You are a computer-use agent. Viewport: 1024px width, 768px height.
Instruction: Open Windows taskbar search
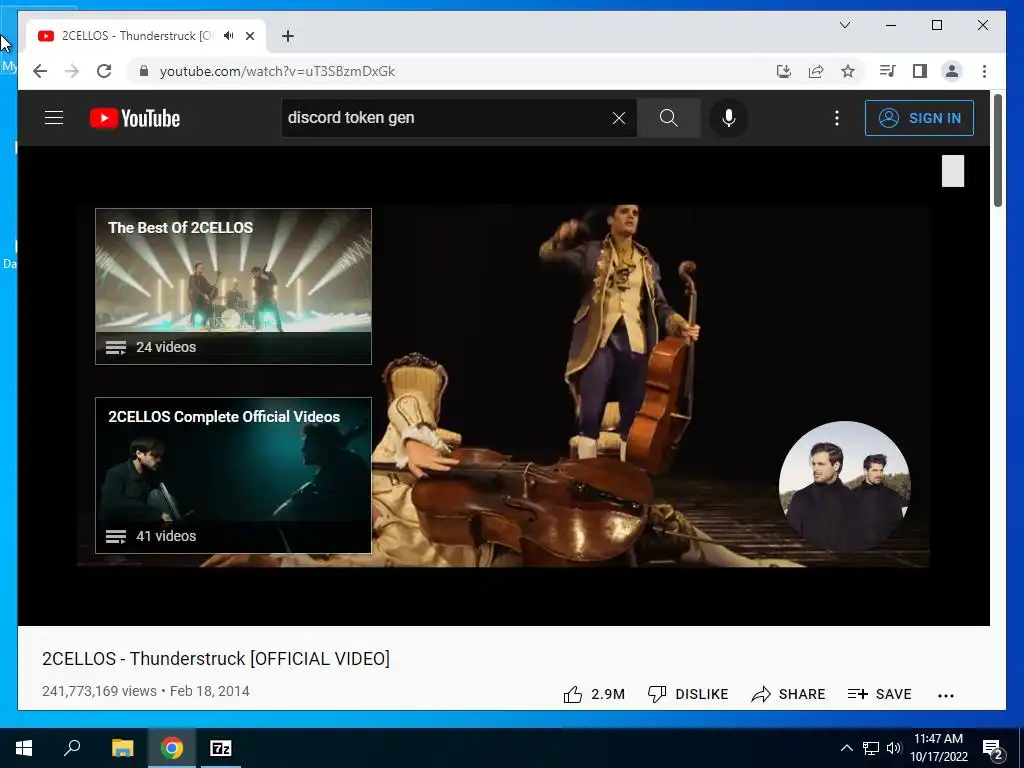[x=72, y=748]
